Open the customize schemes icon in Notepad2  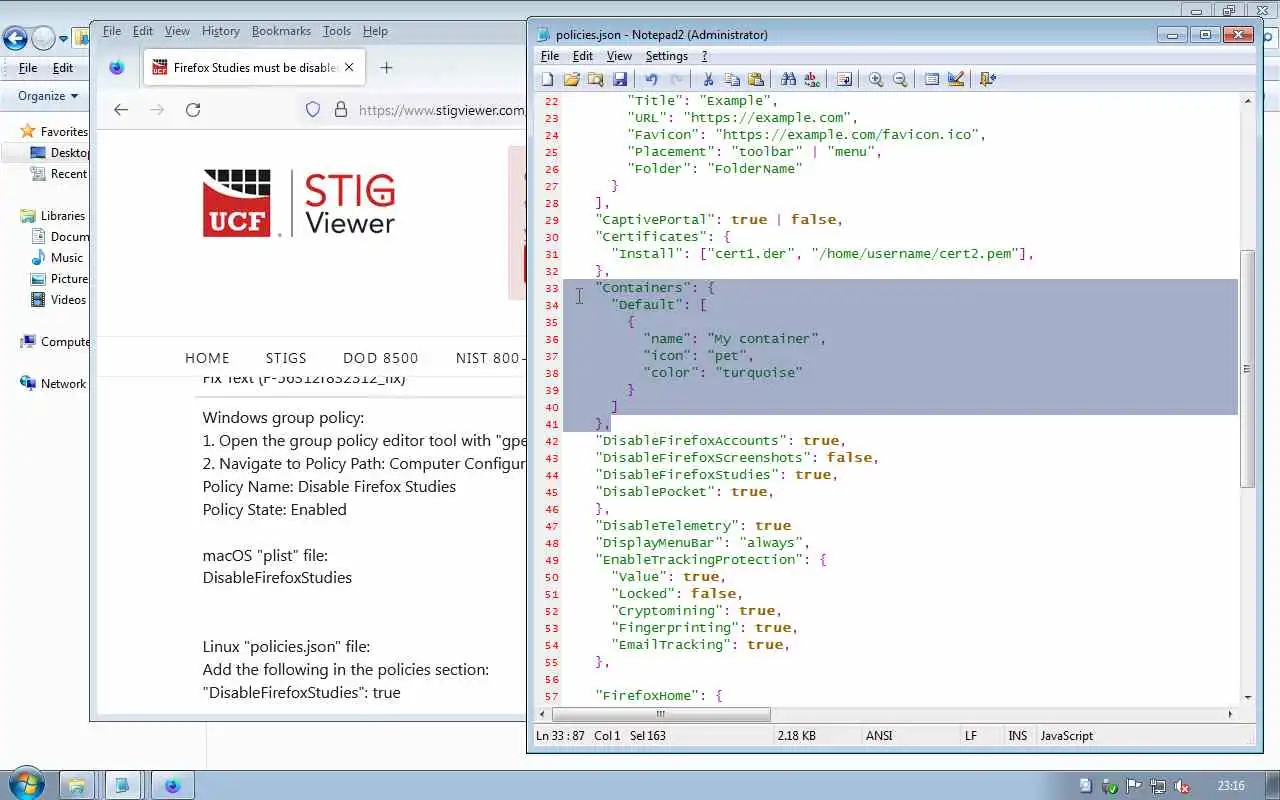[x=956, y=79]
